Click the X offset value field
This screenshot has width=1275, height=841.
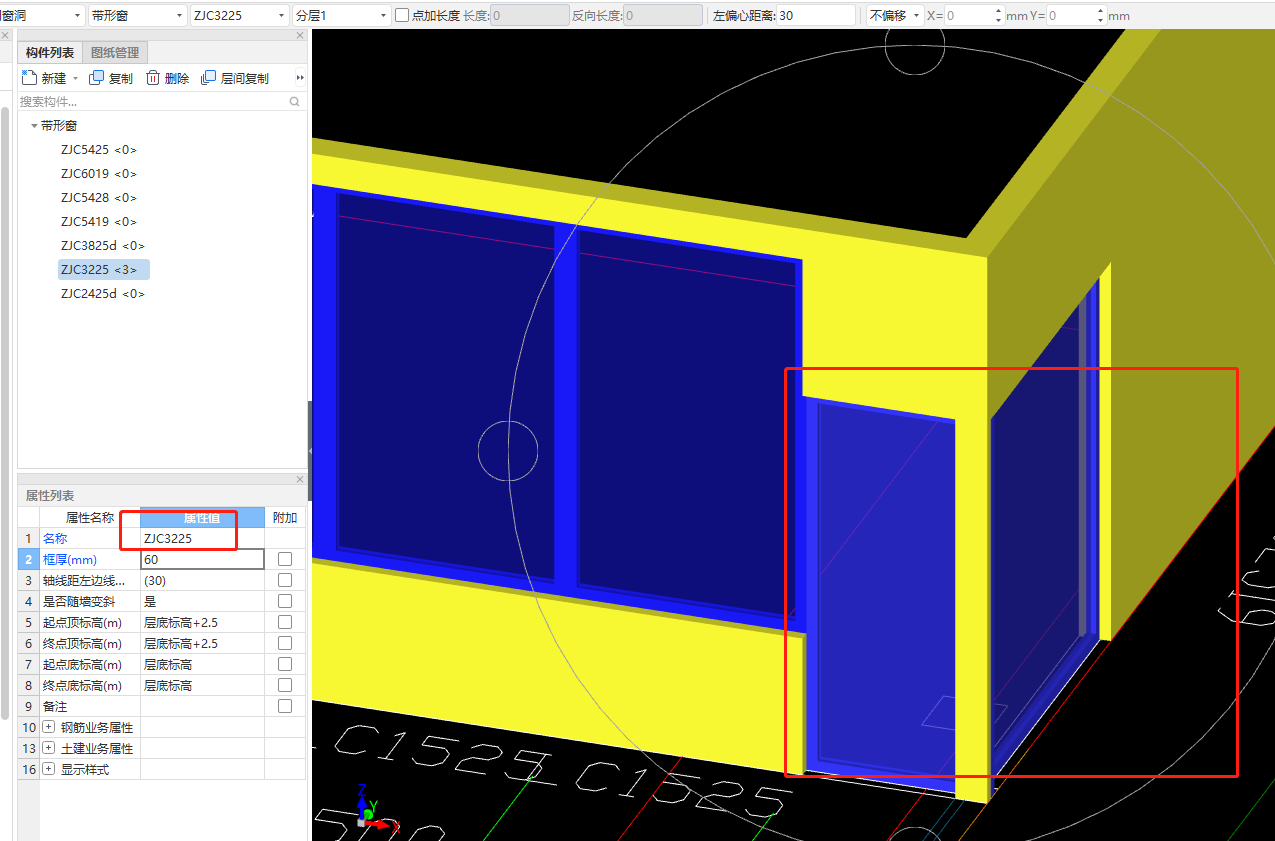969,15
